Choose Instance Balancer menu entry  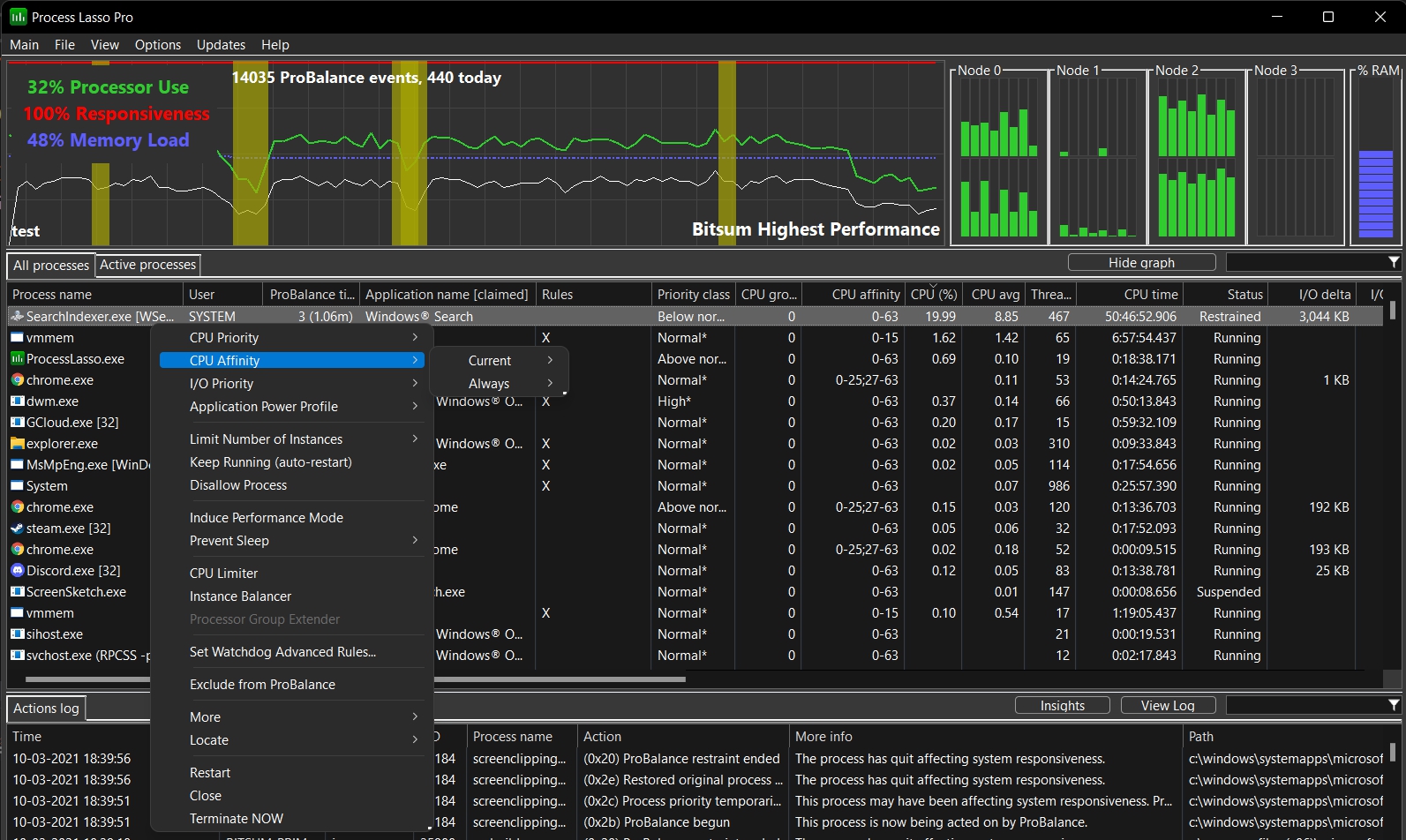coord(292,596)
